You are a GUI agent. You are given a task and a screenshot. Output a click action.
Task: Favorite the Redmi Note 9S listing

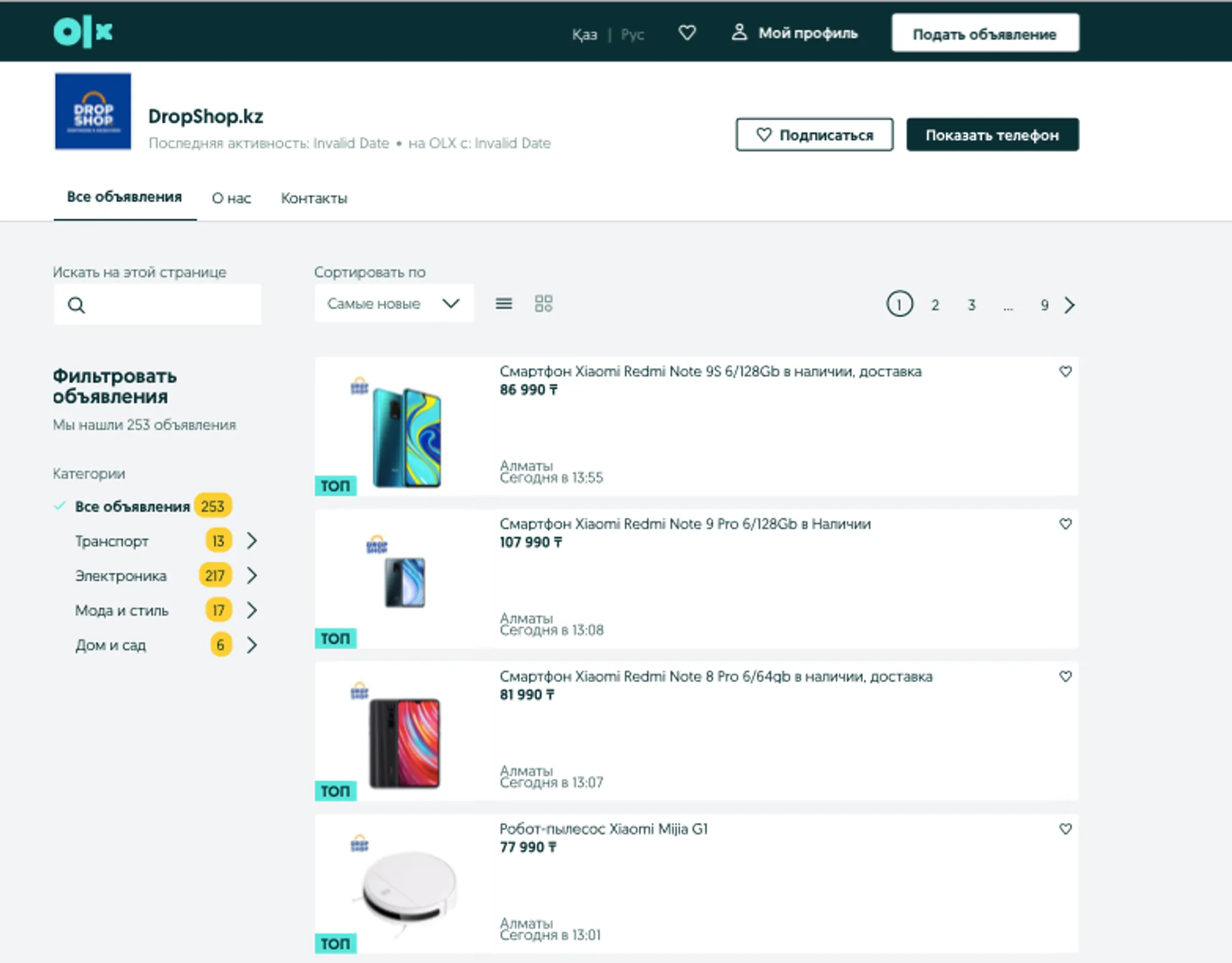[x=1065, y=371]
